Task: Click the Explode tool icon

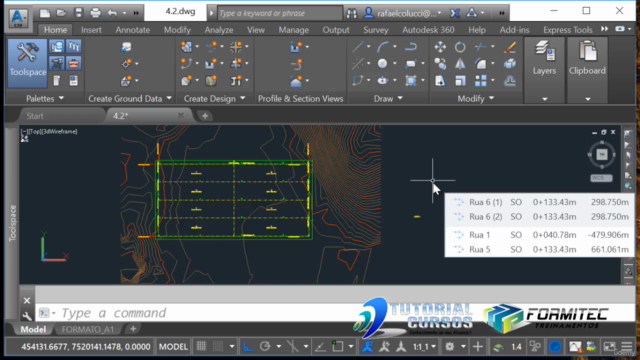Action: (x=510, y=64)
